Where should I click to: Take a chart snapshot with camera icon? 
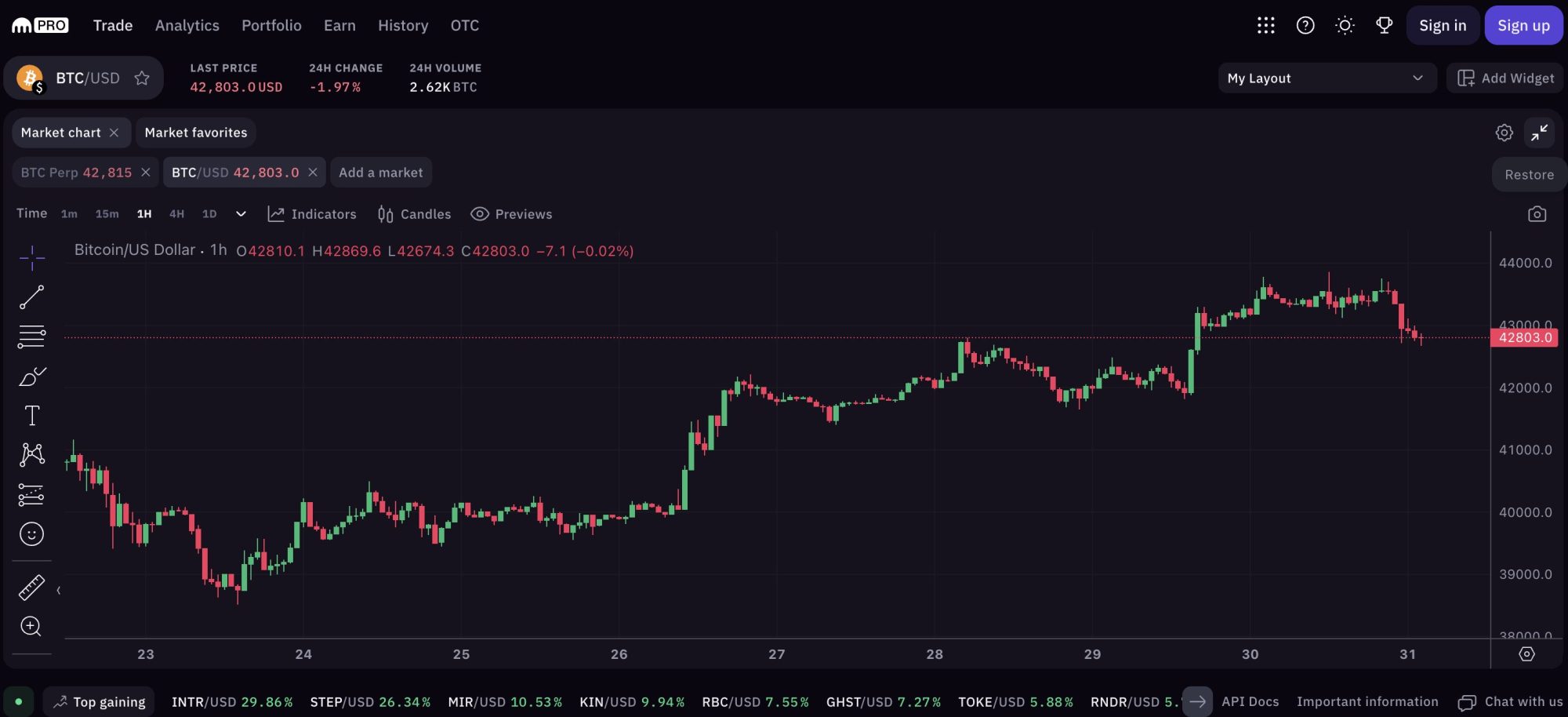point(1537,214)
